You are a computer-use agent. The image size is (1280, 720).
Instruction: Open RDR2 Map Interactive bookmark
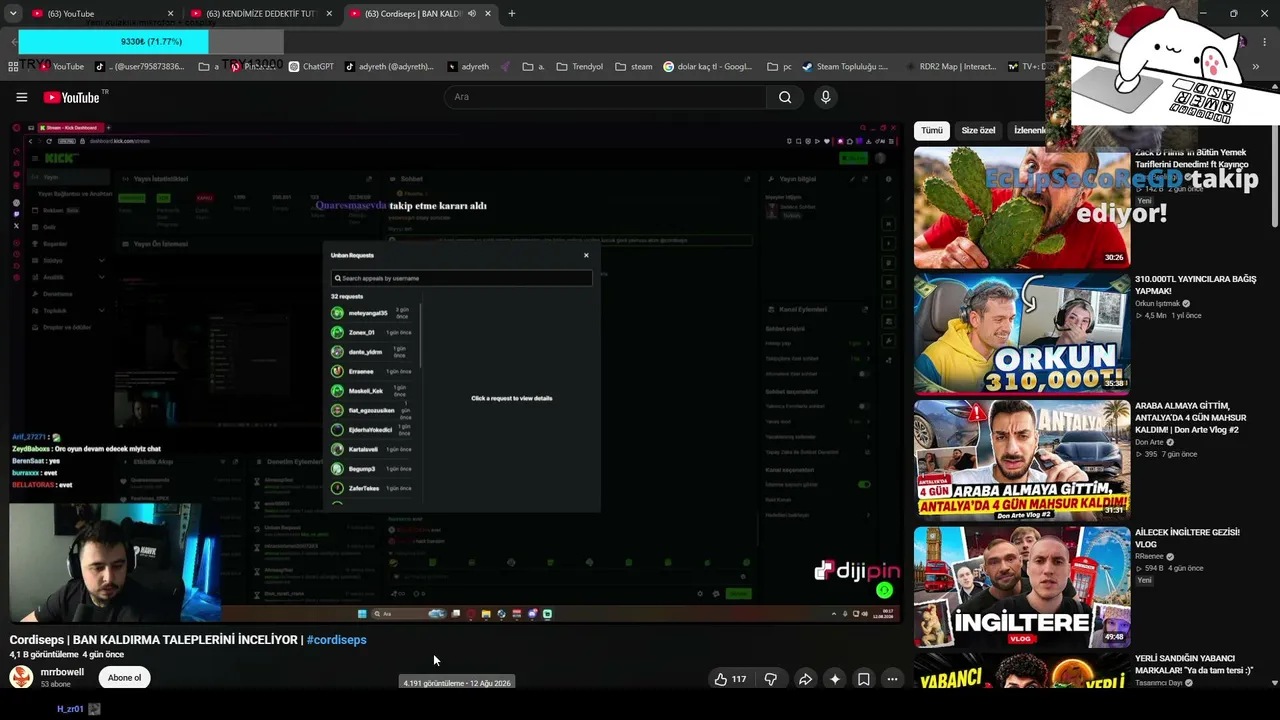[x=950, y=67]
